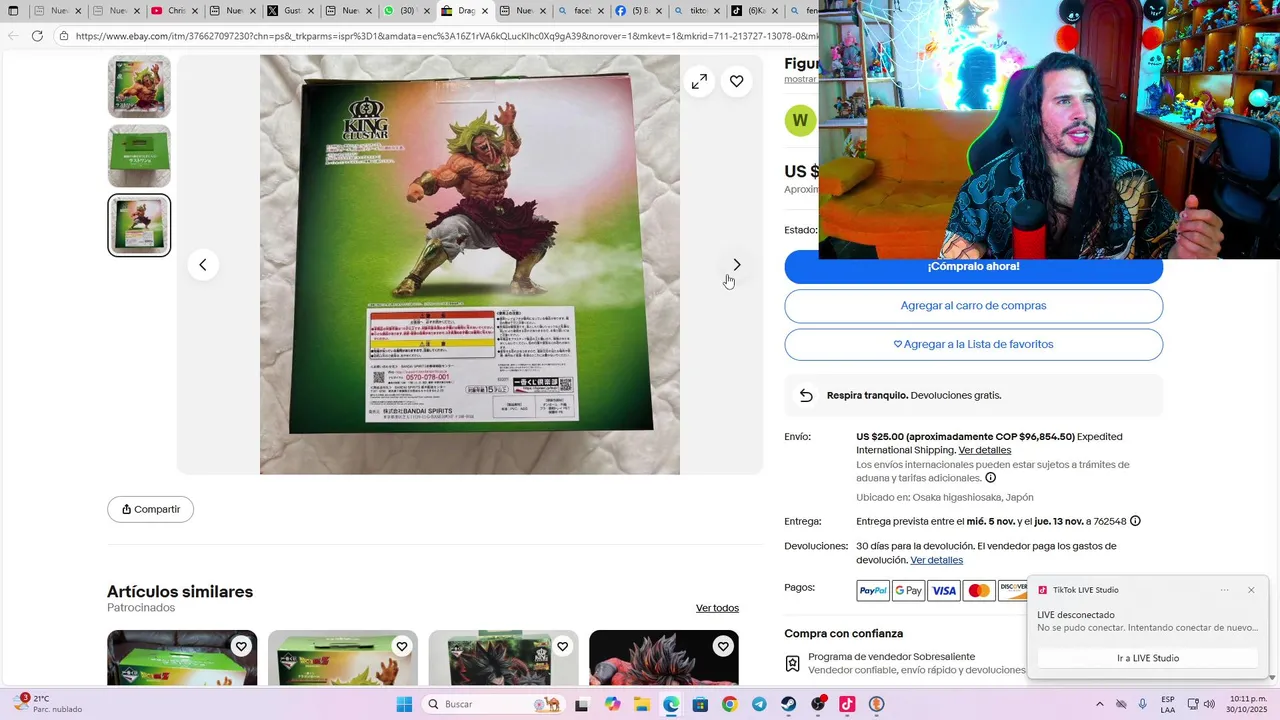Open Ver detalles link for shipping
1280x720 pixels.
point(985,450)
